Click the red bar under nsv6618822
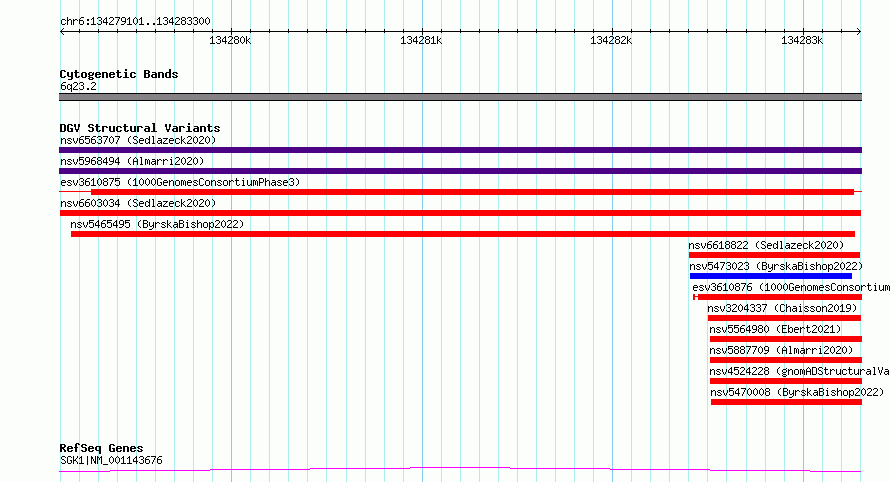The width and height of the screenshot is (890, 482). [774, 255]
